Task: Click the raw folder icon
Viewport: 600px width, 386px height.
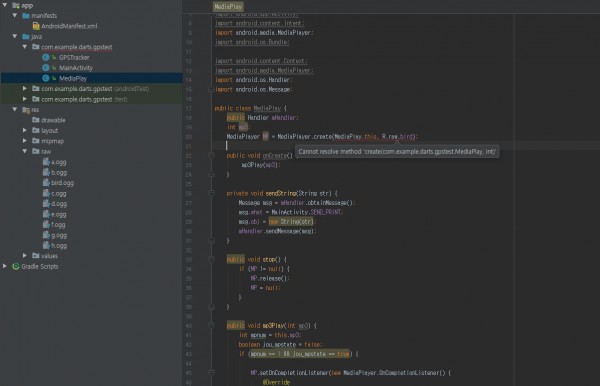Action: tap(36, 151)
